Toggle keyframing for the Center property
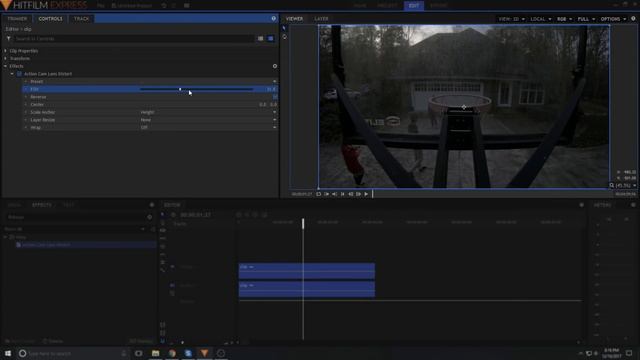This screenshot has height=360, width=640. 26,104
